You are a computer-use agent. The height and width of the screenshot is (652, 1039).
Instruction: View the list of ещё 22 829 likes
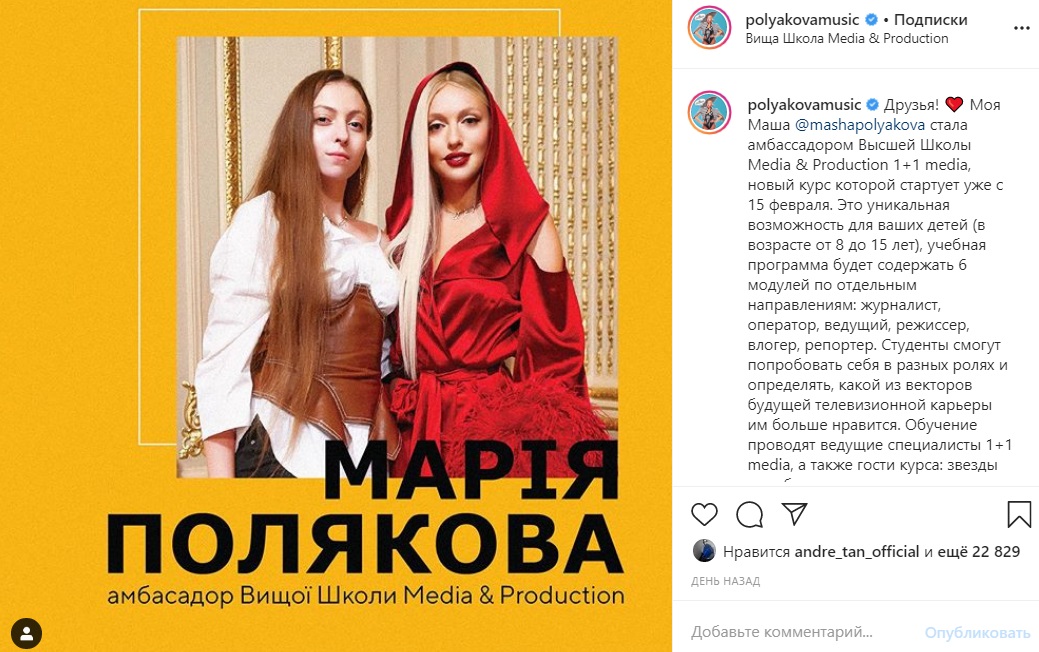(x=979, y=552)
